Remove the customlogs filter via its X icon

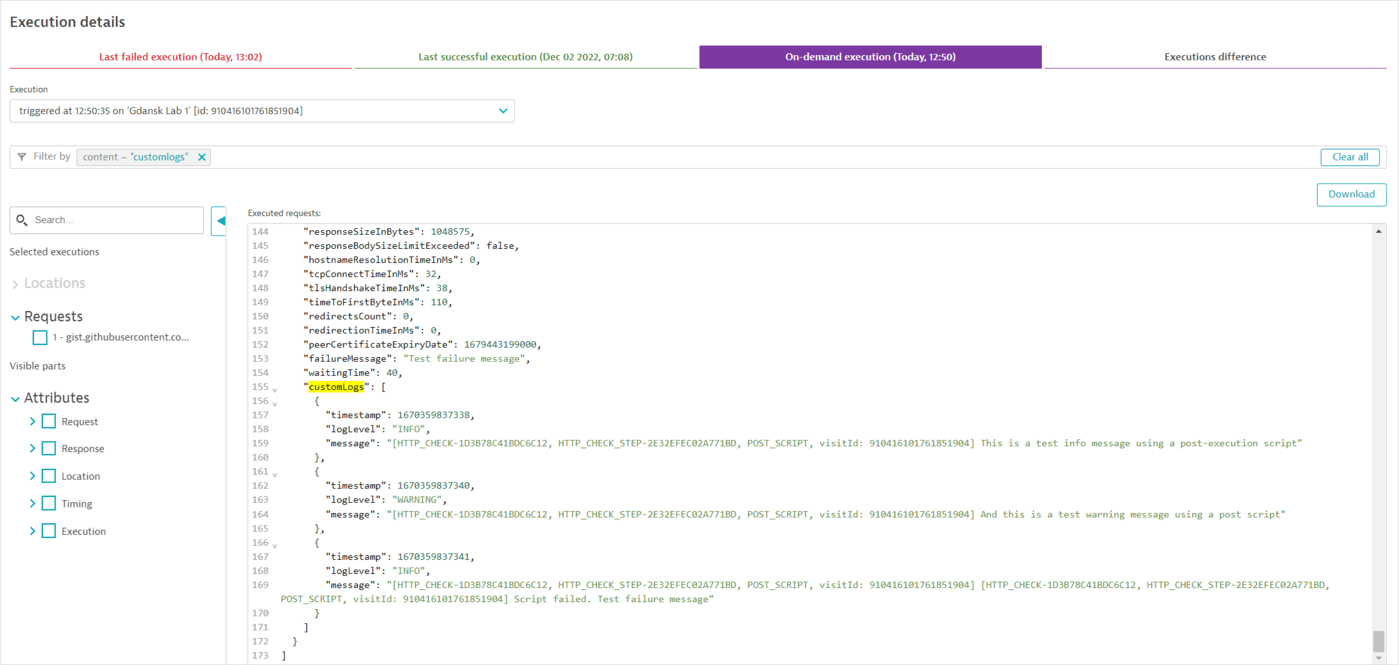click(x=202, y=156)
